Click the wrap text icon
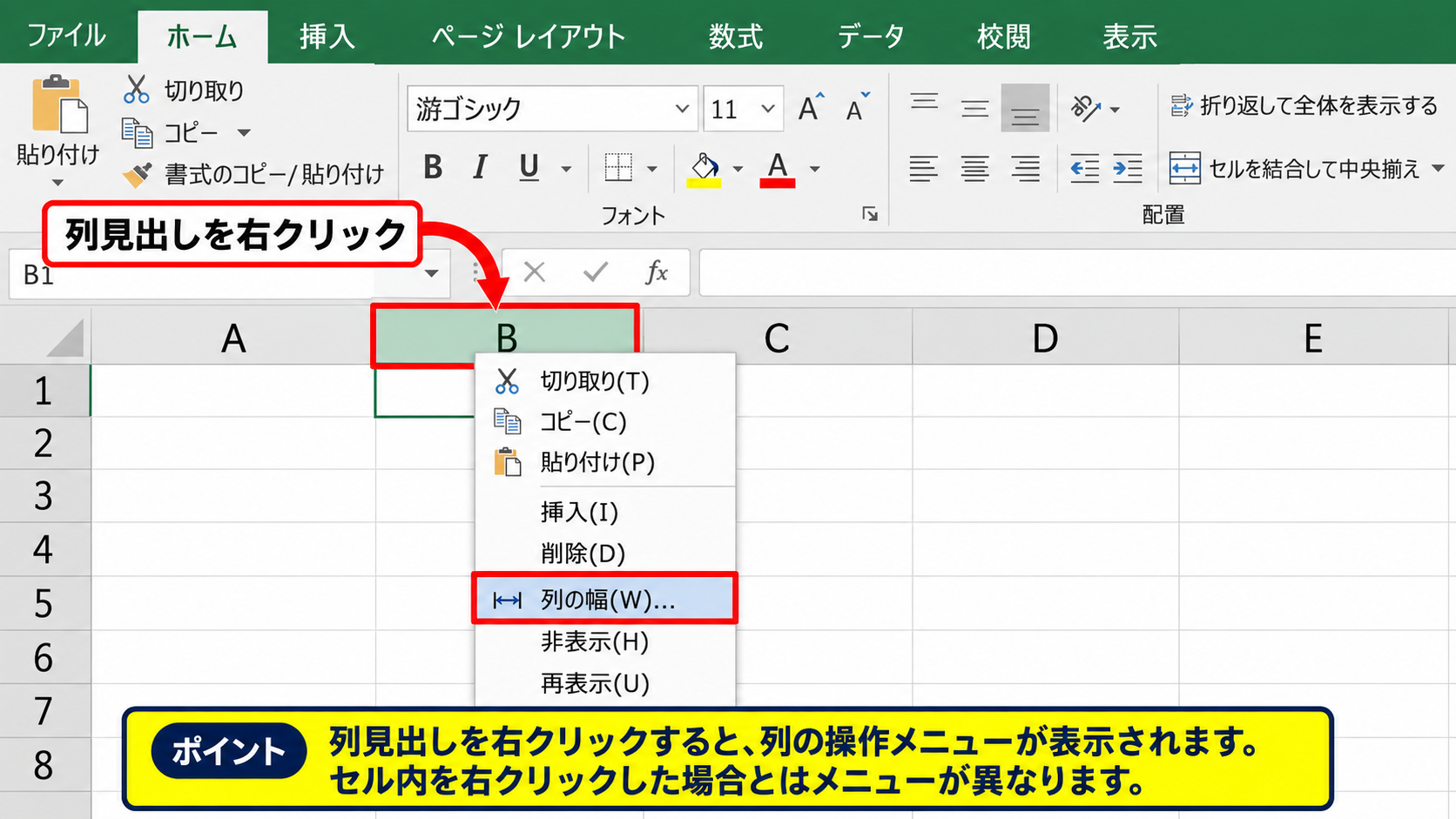The width and height of the screenshot is (1456, 819). point(1182,105)
